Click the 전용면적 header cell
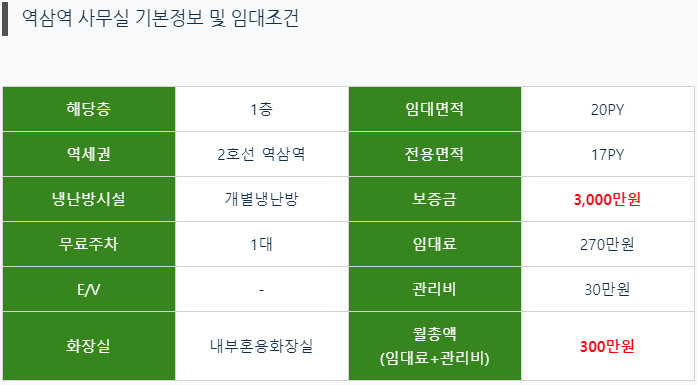698x385 pixels. tap(435, 154)
